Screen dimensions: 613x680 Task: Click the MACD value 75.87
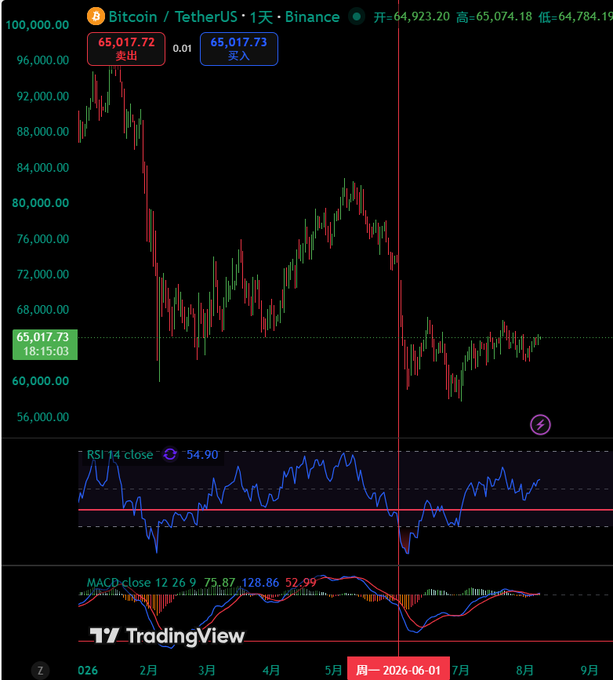[219, 582]
